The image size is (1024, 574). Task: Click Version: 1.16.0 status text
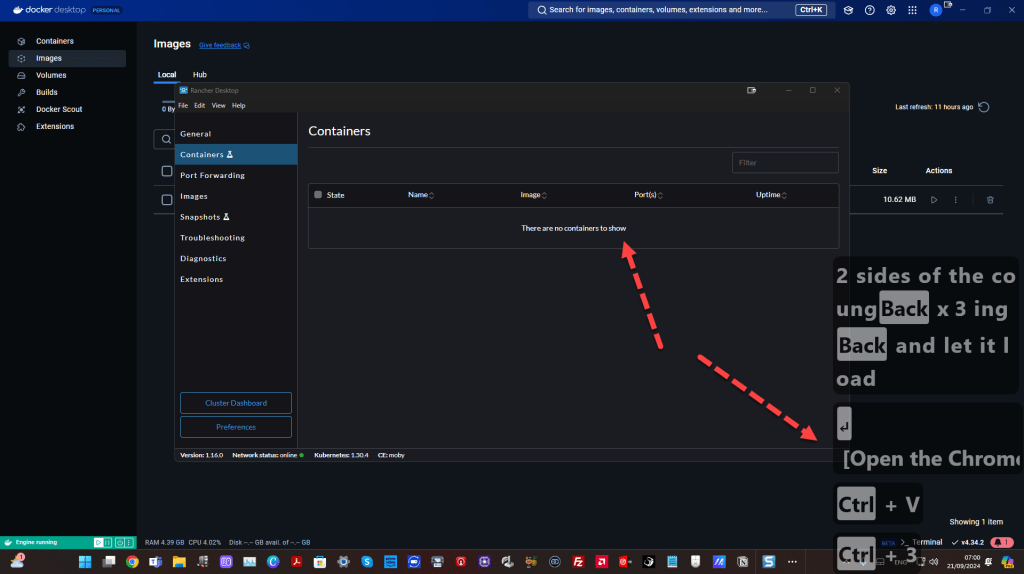click(x=201, y=455)
